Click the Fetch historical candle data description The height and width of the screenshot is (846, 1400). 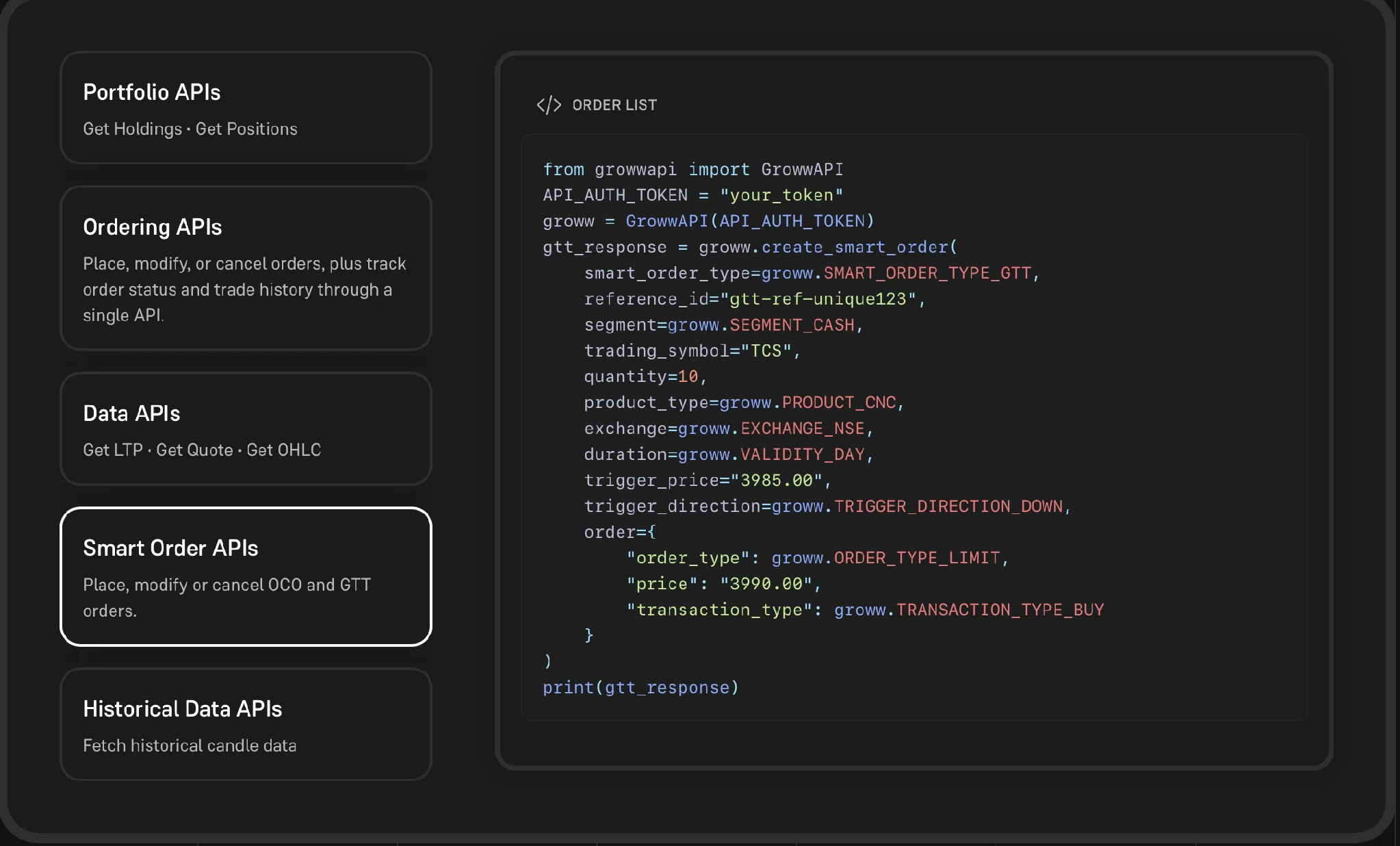(190, 745)
